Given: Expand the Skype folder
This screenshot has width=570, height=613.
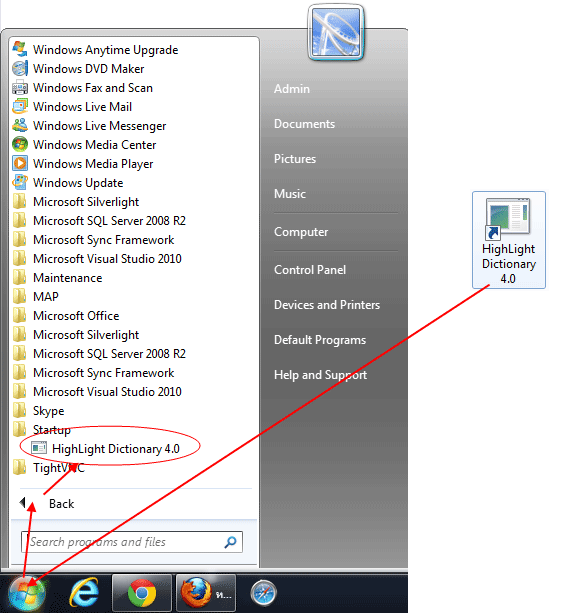Looking at the screenshot, I should coord(48,410).
